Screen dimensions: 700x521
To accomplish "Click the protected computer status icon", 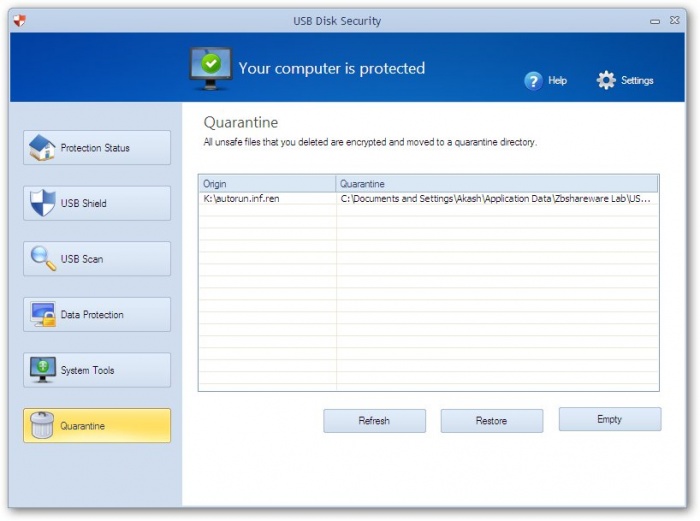I will (x=210, y=68).
